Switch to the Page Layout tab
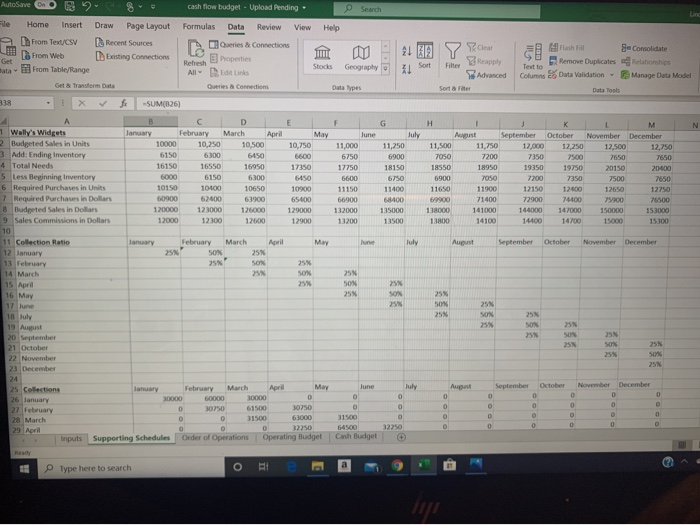 coord(148,26)
